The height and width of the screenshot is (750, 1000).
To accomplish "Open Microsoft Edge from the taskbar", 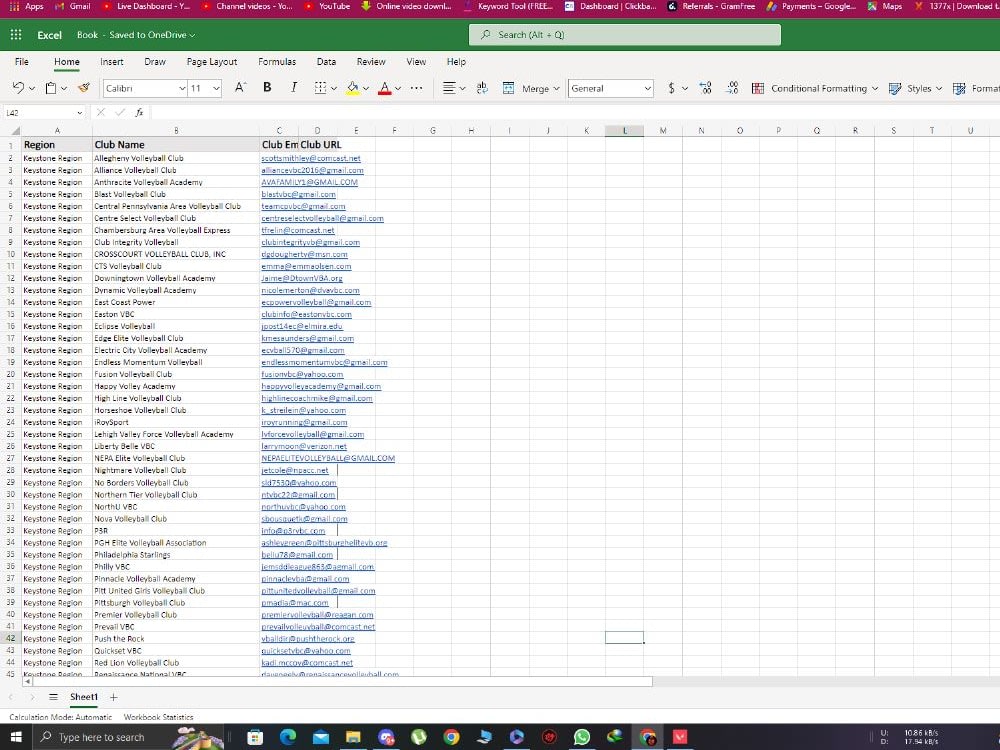I will pyautogui.click(x=288, y=737).
